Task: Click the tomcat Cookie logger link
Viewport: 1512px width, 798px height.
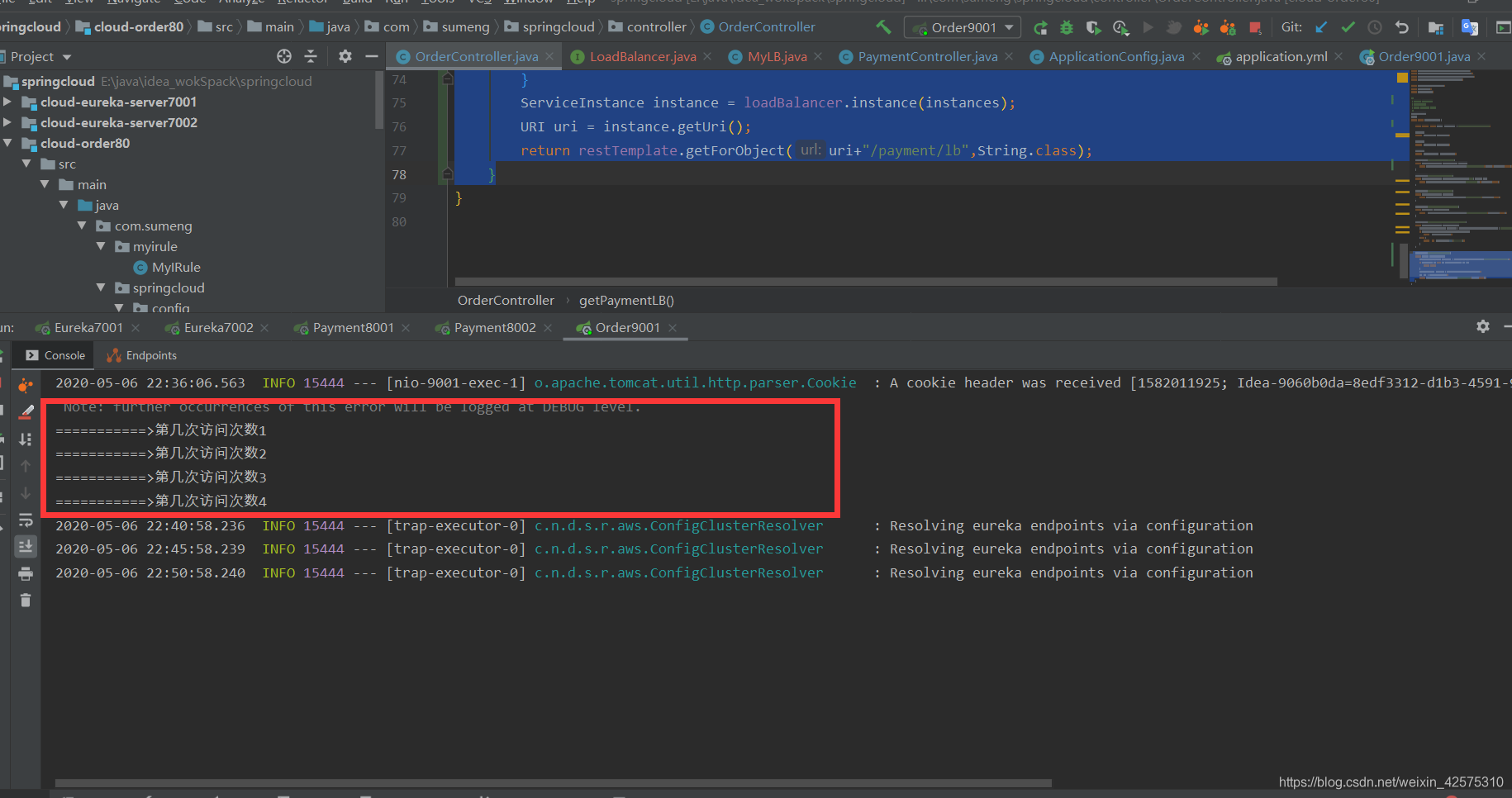Action: click(x=695, y=382)
